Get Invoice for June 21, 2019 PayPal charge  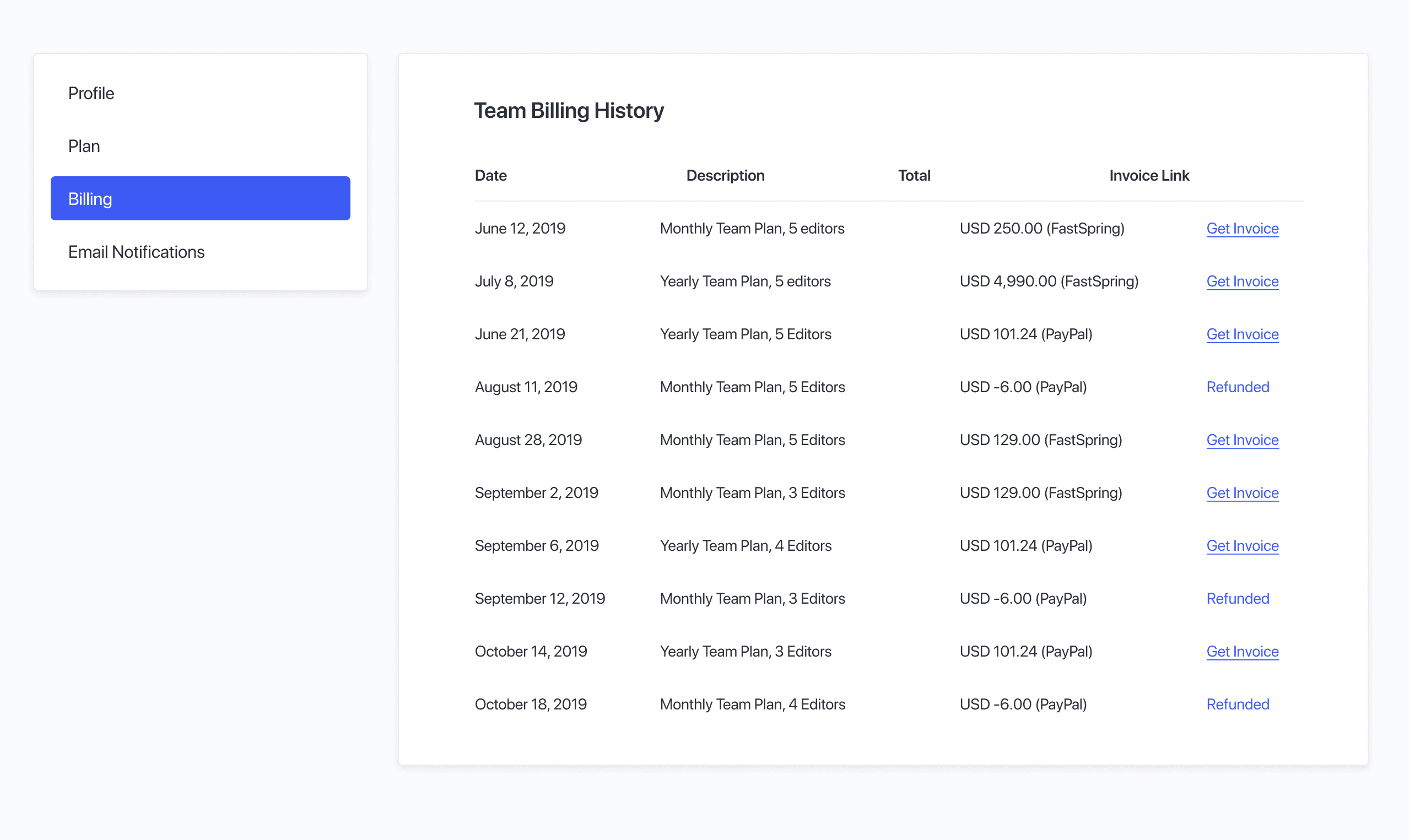coord(1242,334)
